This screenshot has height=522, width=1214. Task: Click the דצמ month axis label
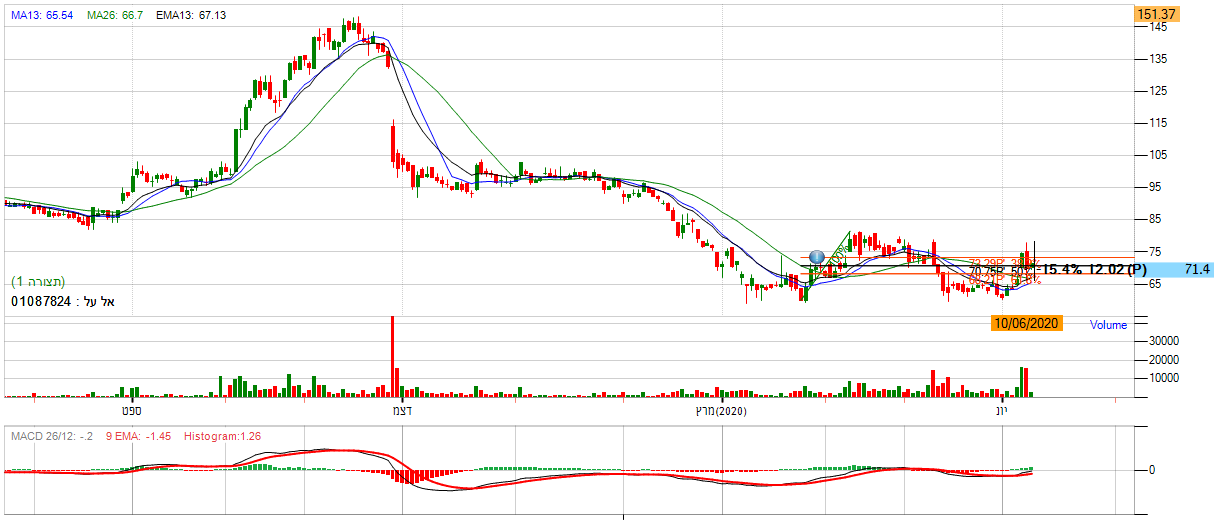[x=402, y=411]
